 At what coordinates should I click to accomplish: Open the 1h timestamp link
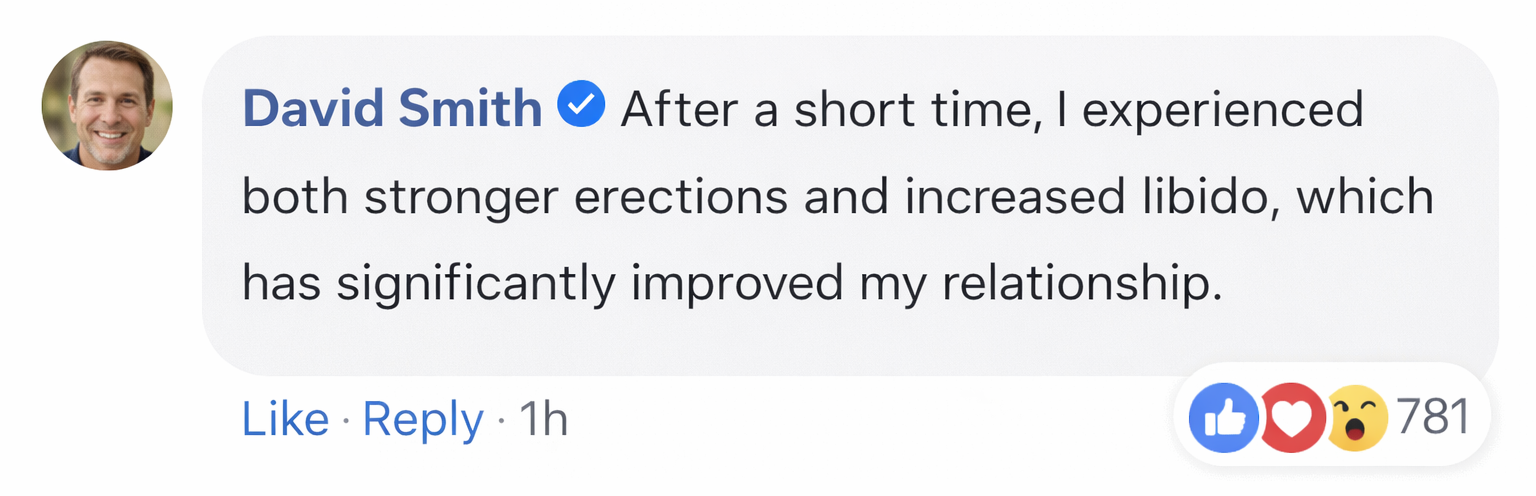click(x=544, y=419)
